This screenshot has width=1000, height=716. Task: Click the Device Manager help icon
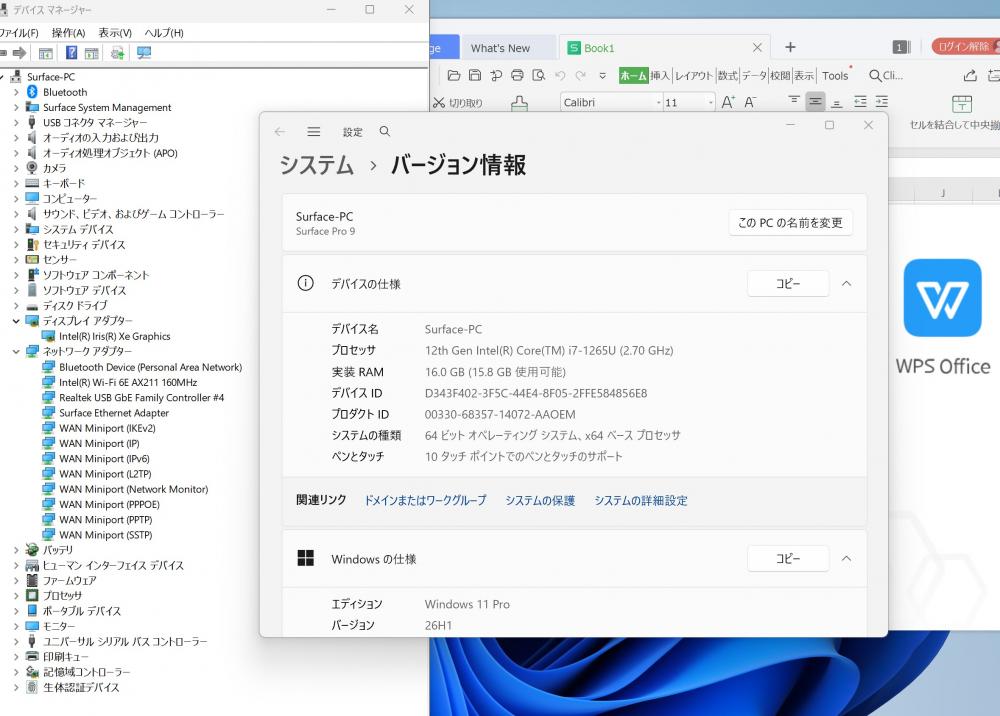point(71,53)
